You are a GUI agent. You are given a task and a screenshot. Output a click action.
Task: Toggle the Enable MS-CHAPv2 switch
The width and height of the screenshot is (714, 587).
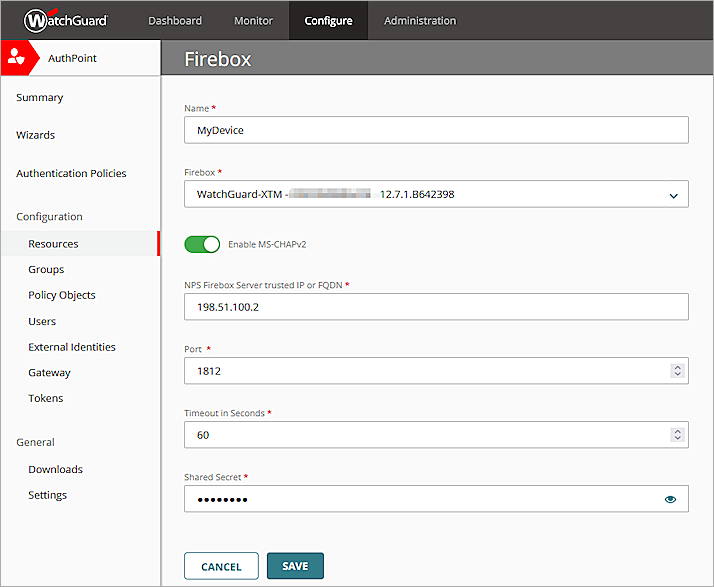202,244
